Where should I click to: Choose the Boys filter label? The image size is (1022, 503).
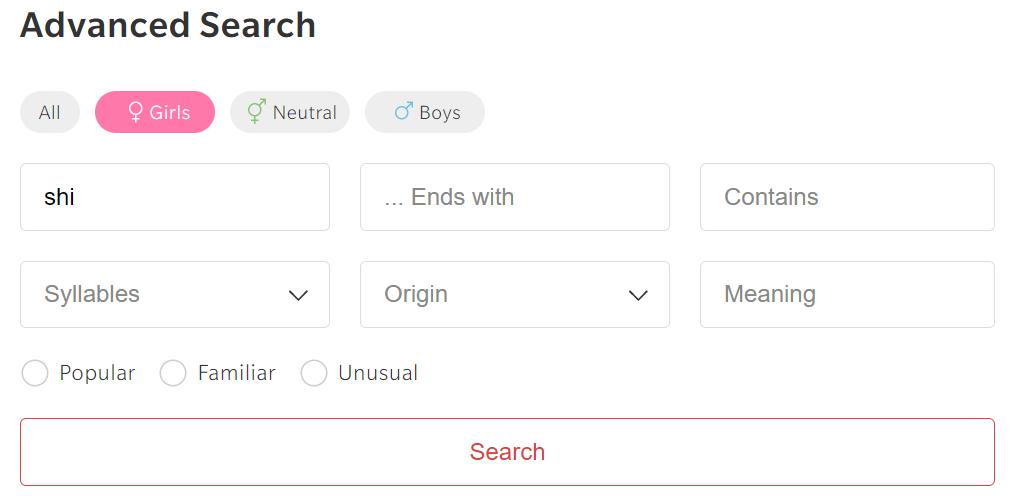440,113
